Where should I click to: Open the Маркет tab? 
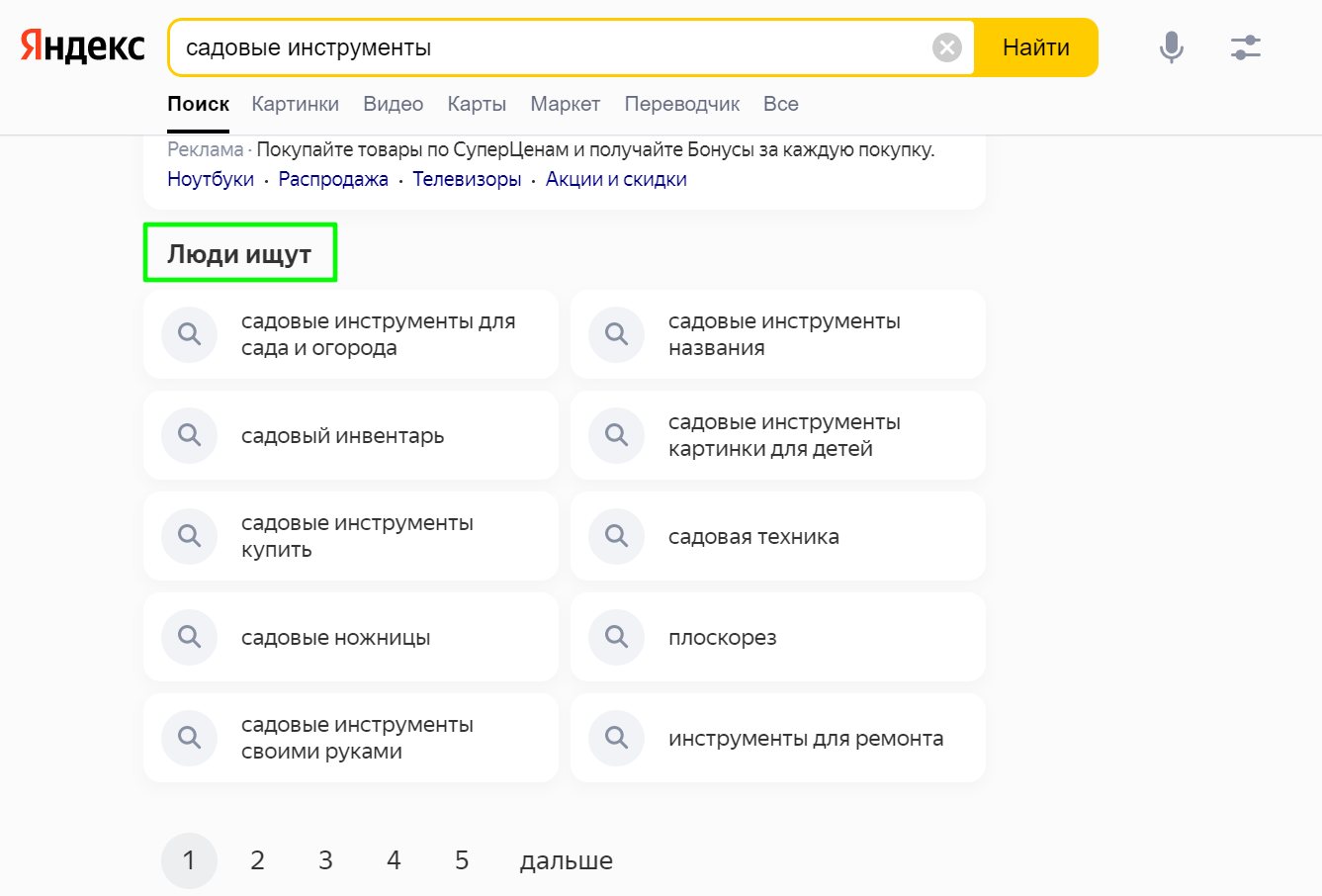[x=566, y=104]
